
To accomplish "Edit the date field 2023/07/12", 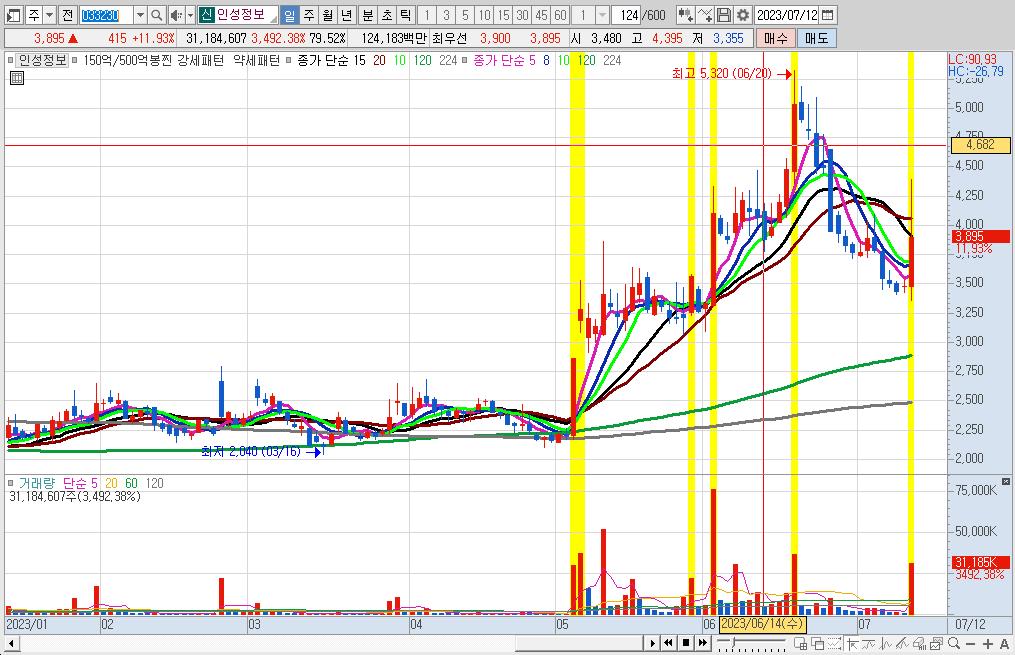I will click(x=787, y=15).
